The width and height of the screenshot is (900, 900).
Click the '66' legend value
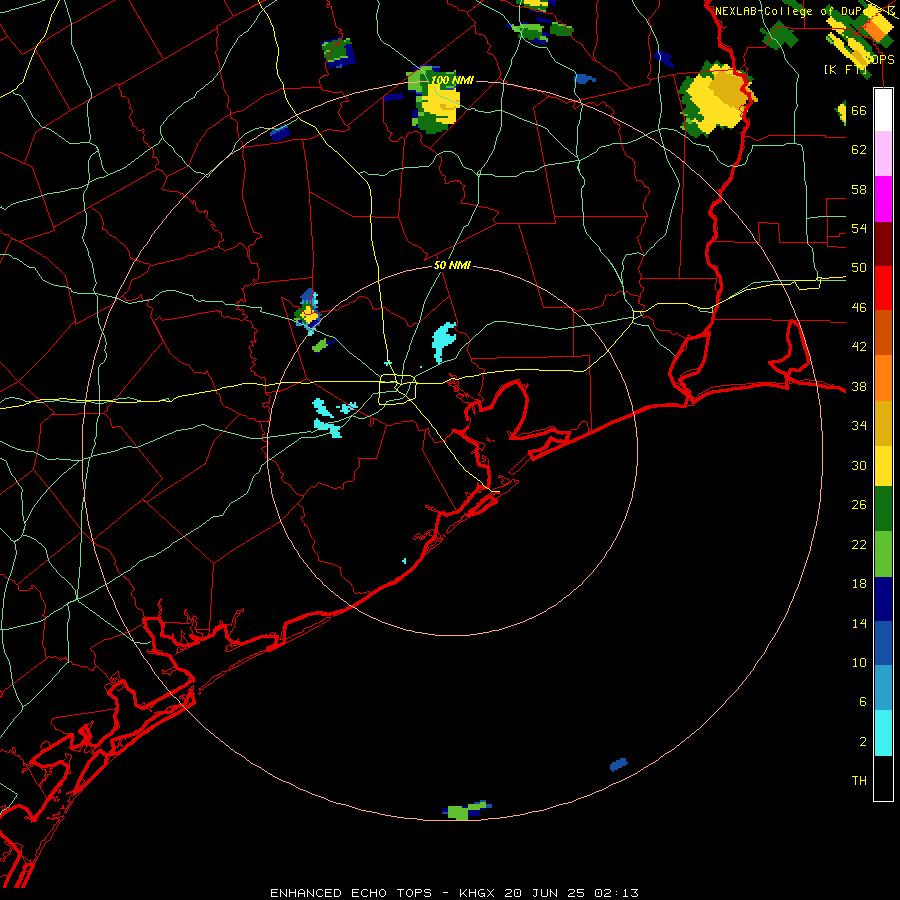[859, 110]
